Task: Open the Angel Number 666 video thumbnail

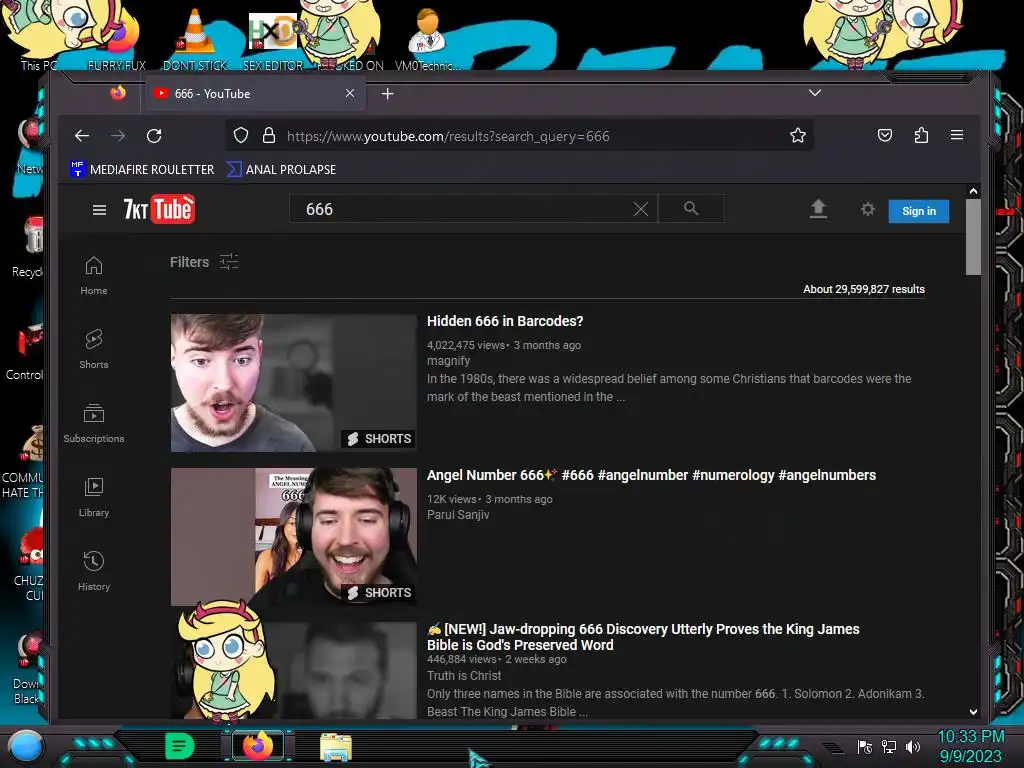Action: click(x=294, y=537)
